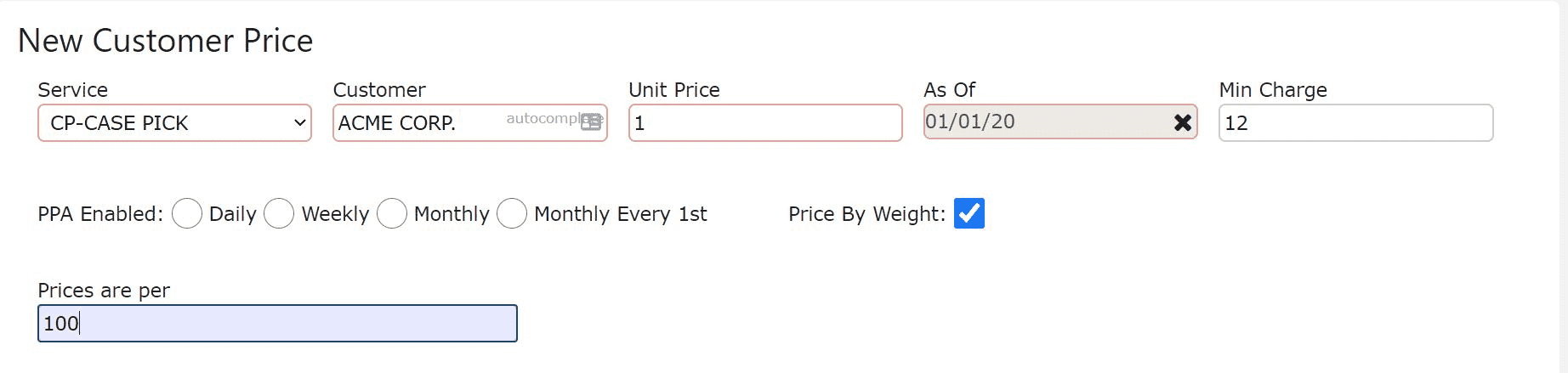Clear the As Of date with X icon
Image resolution: width=1568 pixels, height=373 pixels.
click(x=1182, y=122)
